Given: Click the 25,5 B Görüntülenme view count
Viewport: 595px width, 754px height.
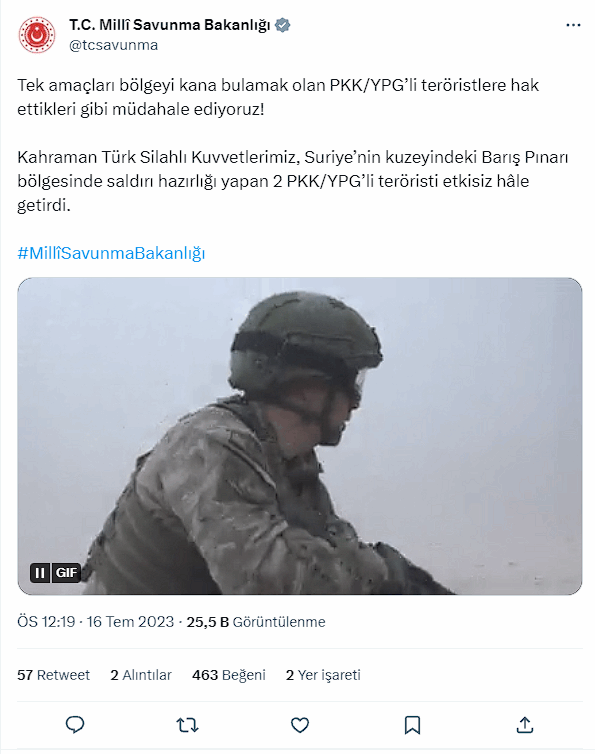Looking at the screenshot, I should pyautogui.click(x=256, y=622).
